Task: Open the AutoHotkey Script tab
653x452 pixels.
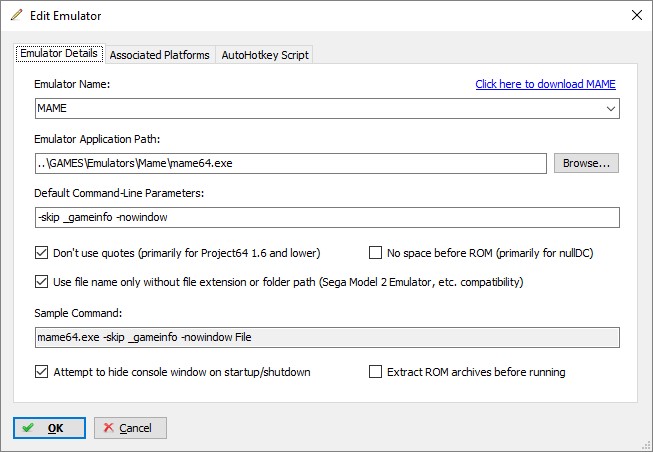Action: pyautogui.click(x=265, y=55)
